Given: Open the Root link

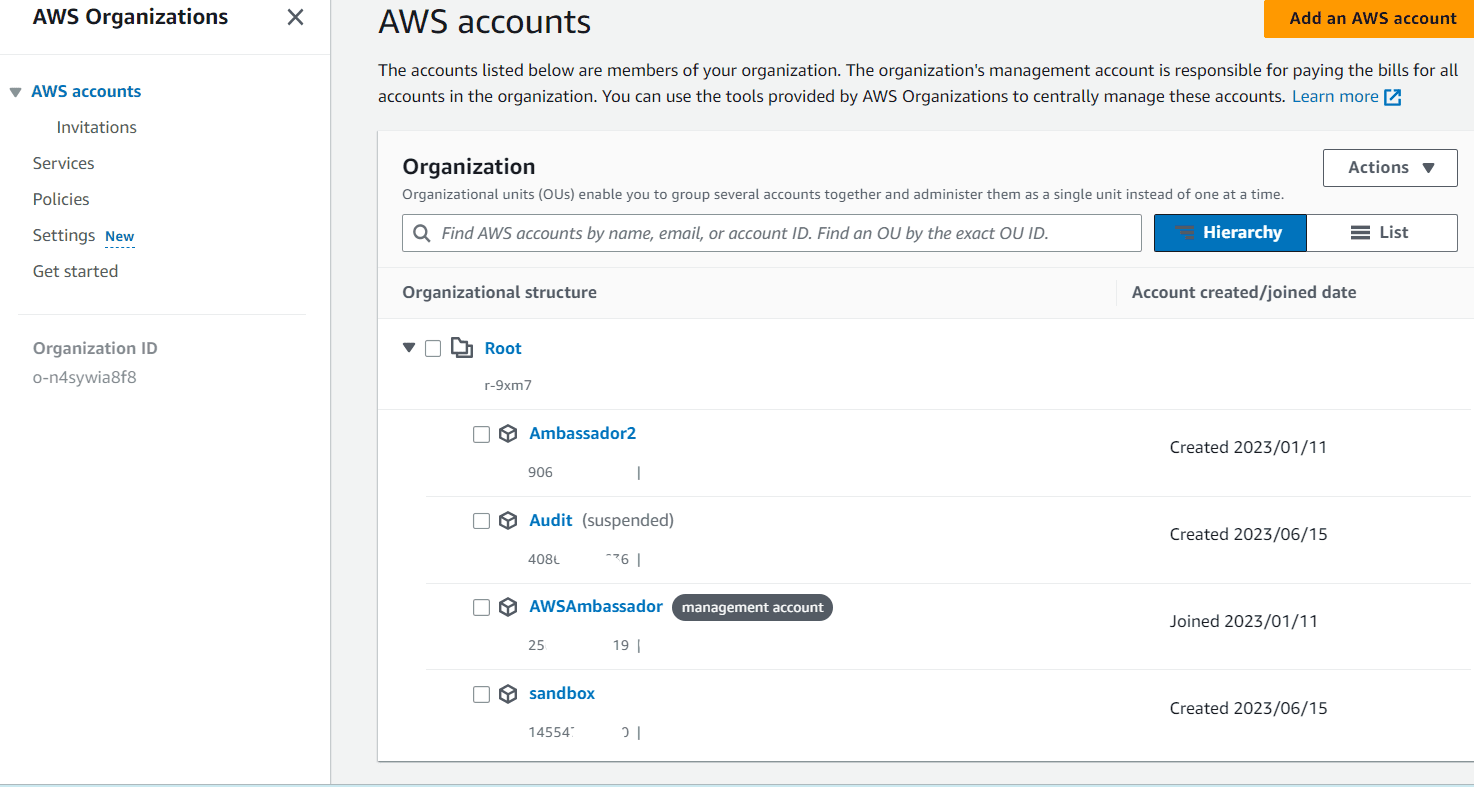Looking at the screenshot, I should [503, 348].
